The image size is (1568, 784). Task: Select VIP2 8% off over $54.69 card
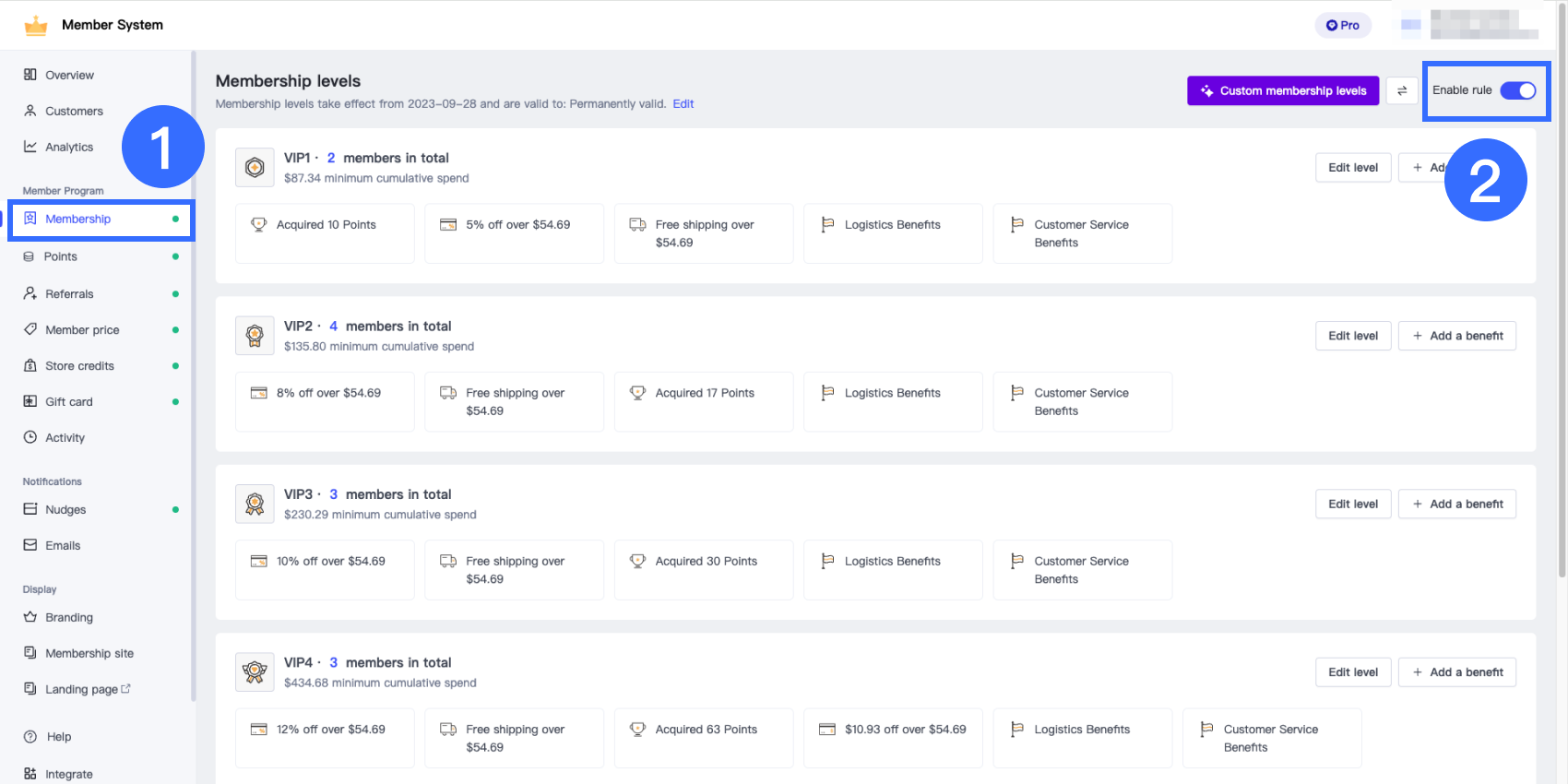coord(325,401)
